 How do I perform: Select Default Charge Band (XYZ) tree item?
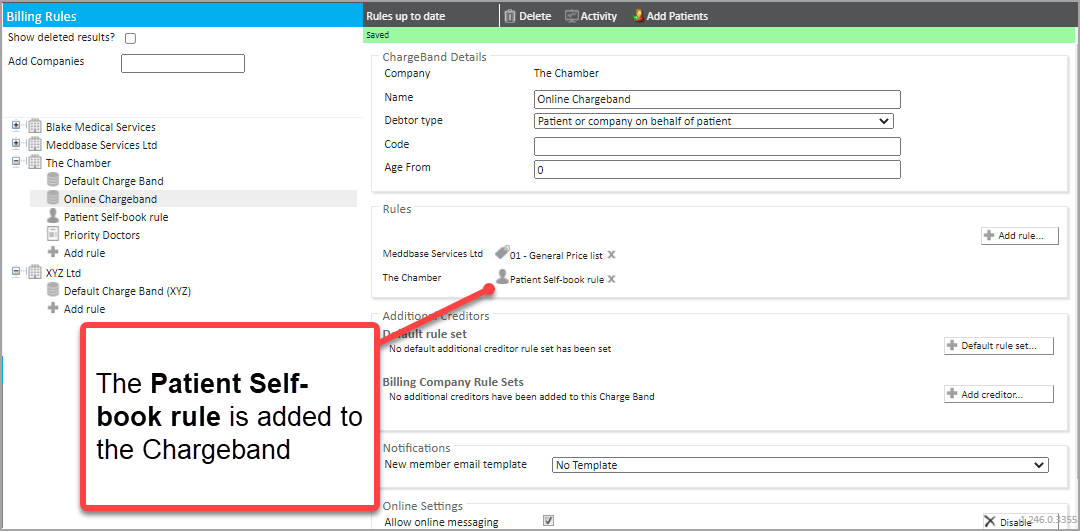tap(127, 291)
